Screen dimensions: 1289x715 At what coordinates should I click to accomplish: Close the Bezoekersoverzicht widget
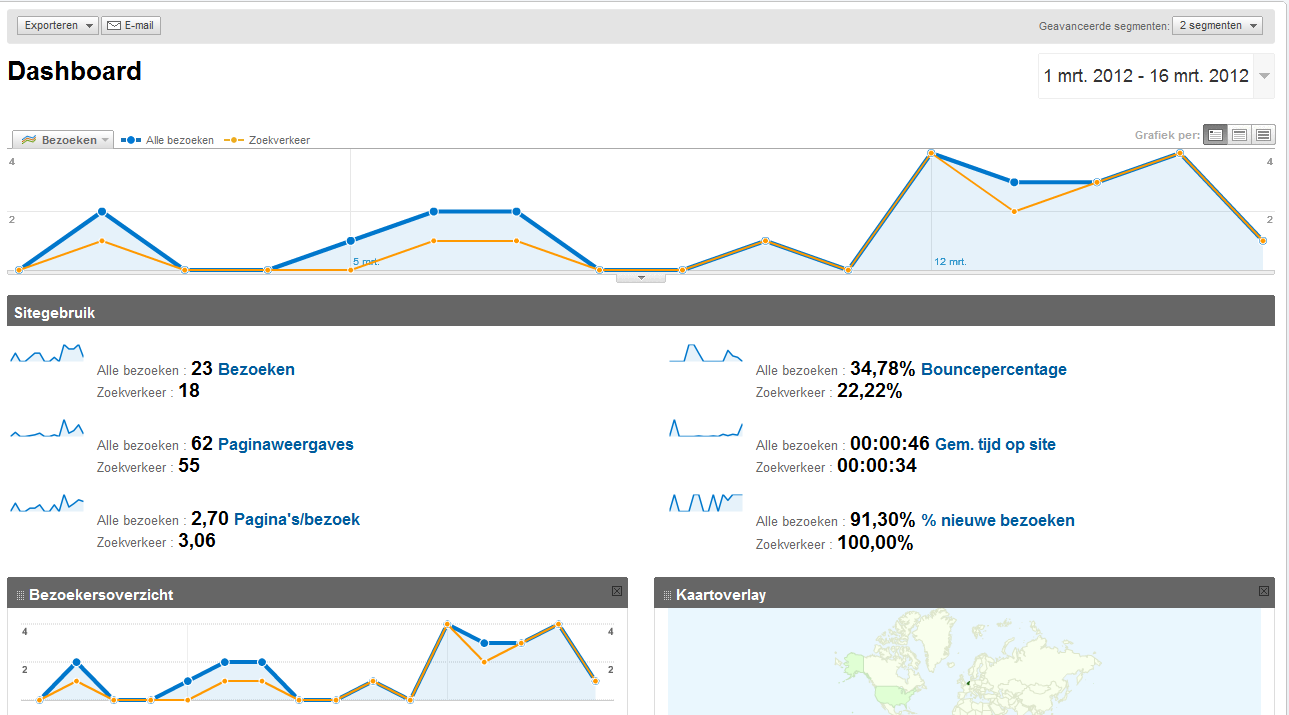[x=617, y=591]
